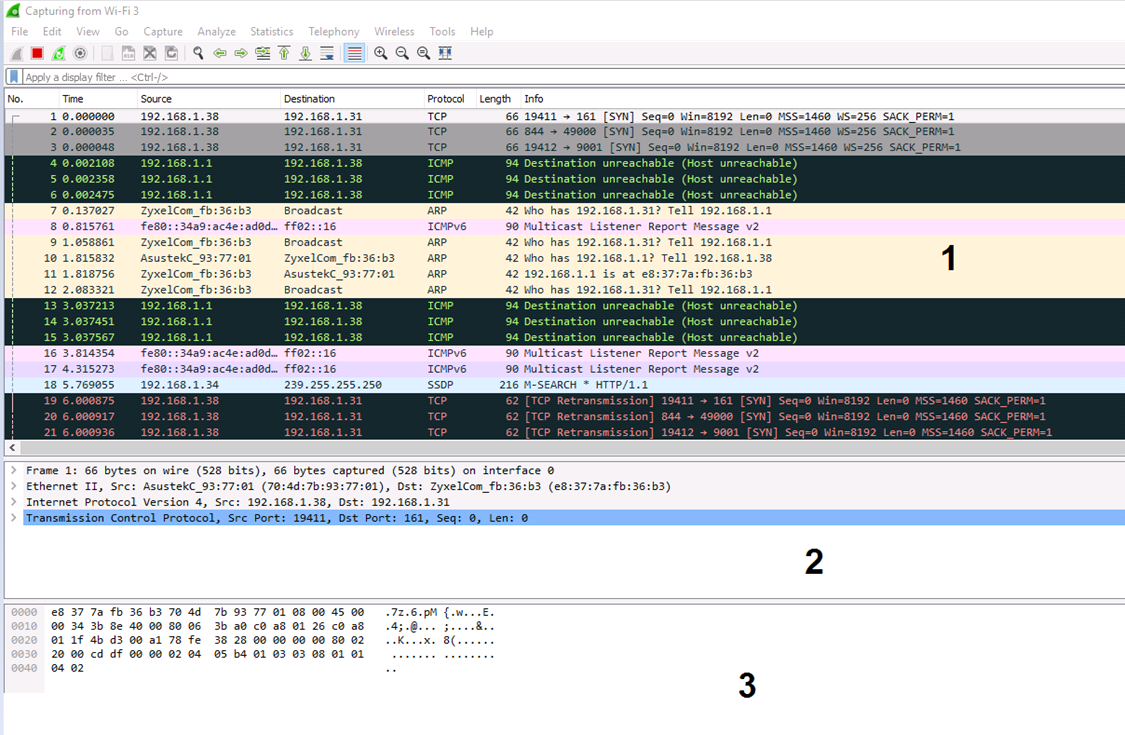
Task: Select packet 1 TCP SYN to port 161
Action: [x=565, y=116]
